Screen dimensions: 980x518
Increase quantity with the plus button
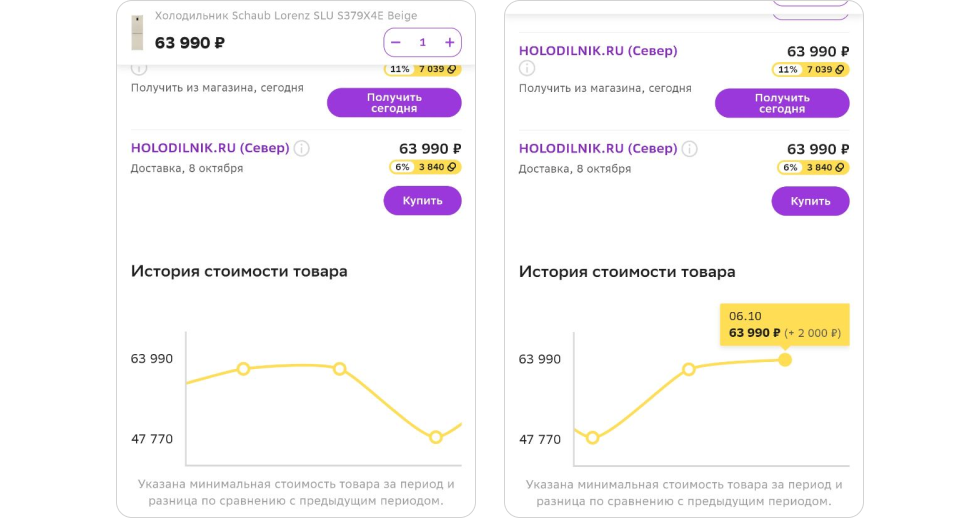pos(449,42)
